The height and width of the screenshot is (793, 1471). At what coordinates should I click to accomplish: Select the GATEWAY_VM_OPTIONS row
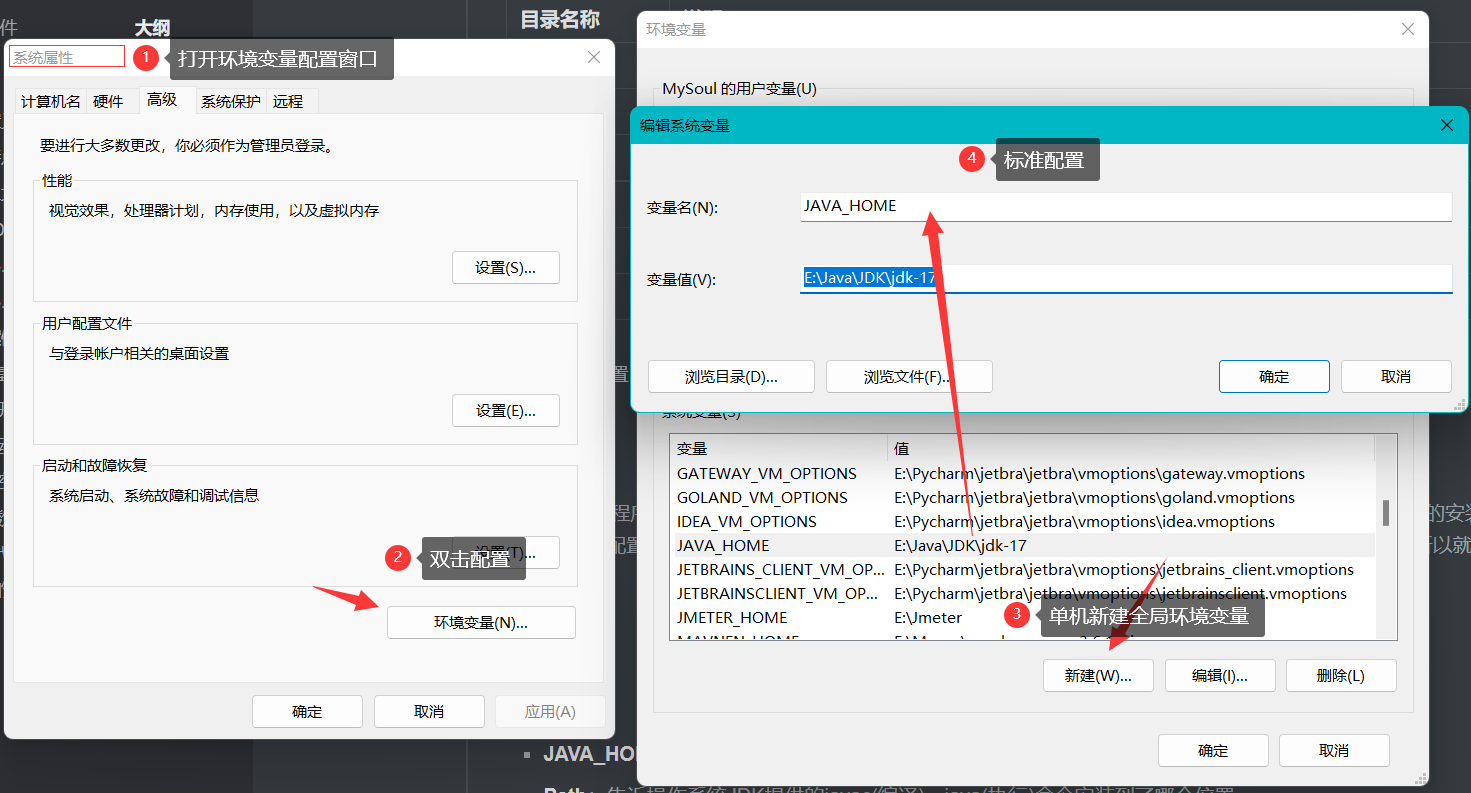point(1023,473)
